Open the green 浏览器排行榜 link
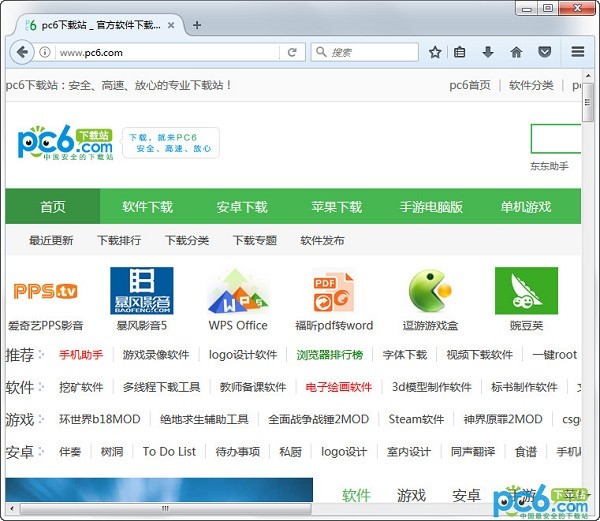 (x=329, y=355)
